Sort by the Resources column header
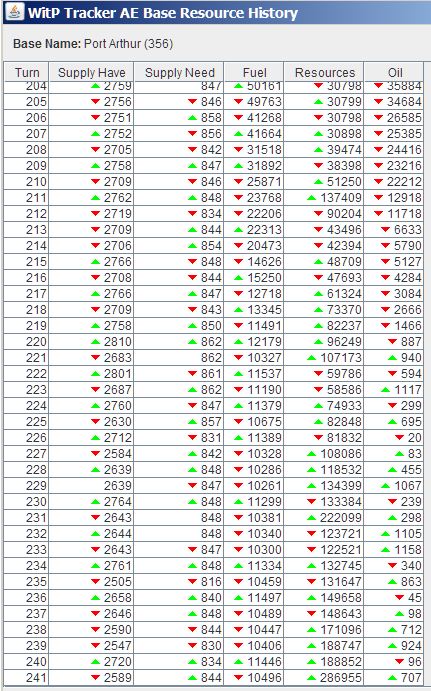431x691 pixels. [324, 72]
